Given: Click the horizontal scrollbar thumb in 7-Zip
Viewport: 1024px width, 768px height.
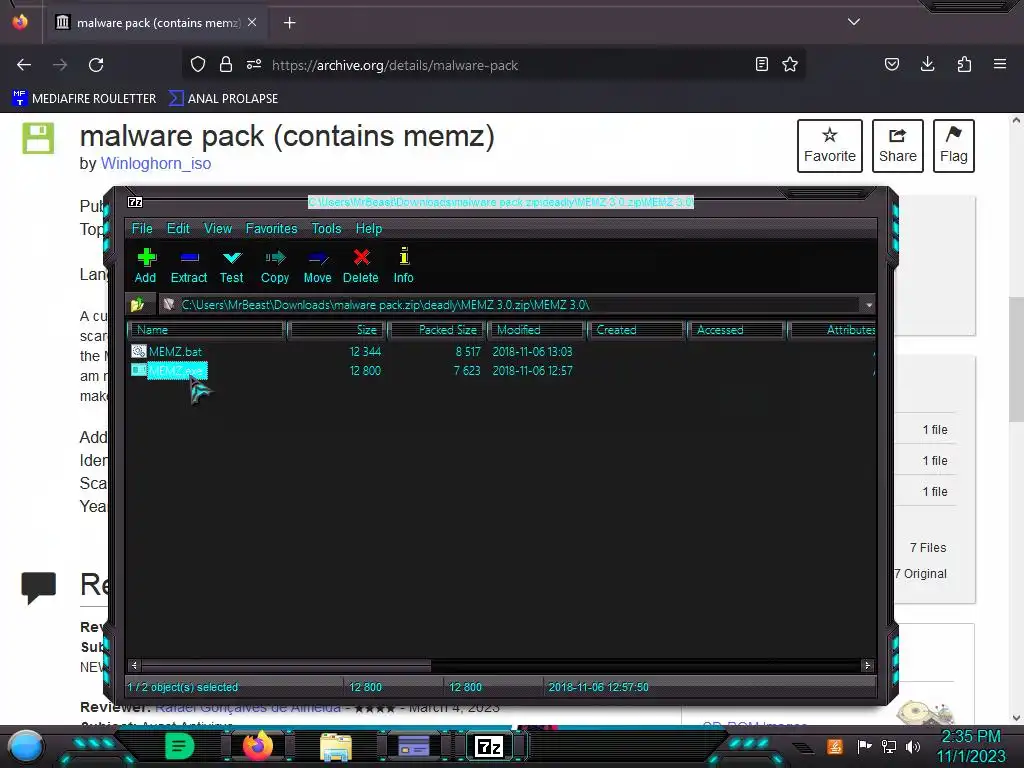Looking at the screenshot, I should pyautogui.click(x=286, y=665).
